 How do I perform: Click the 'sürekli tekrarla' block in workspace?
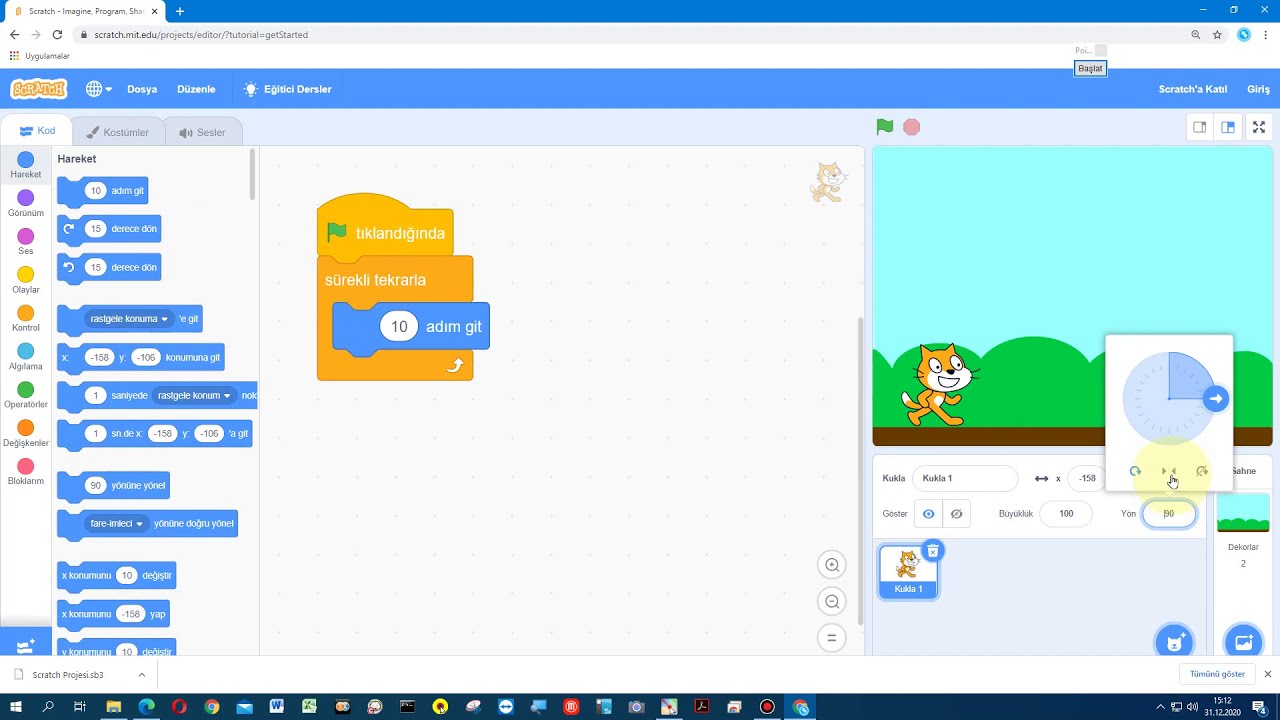click(x=375, y=280)
